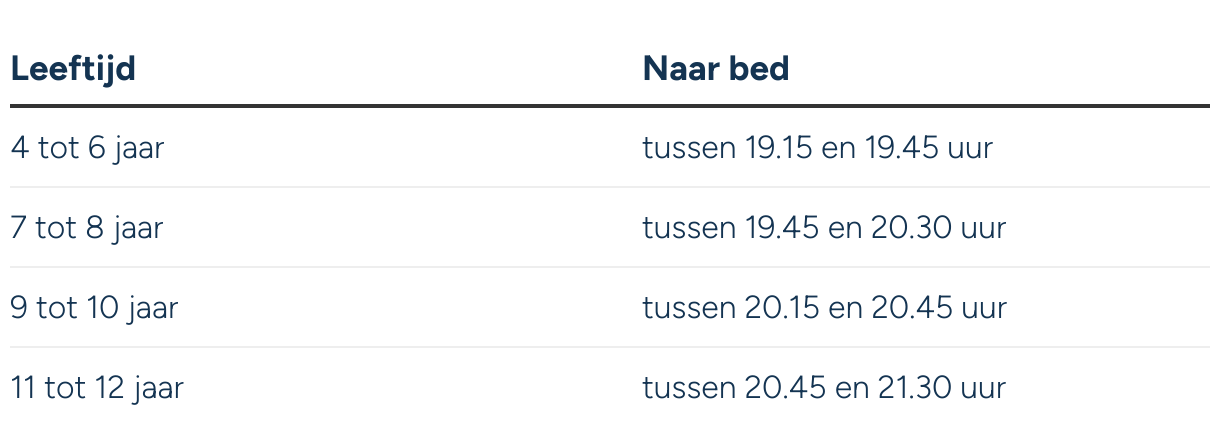Select the 7 tot 8 jaar cell
Screen dimensions: 1220x436
(86, 228)
